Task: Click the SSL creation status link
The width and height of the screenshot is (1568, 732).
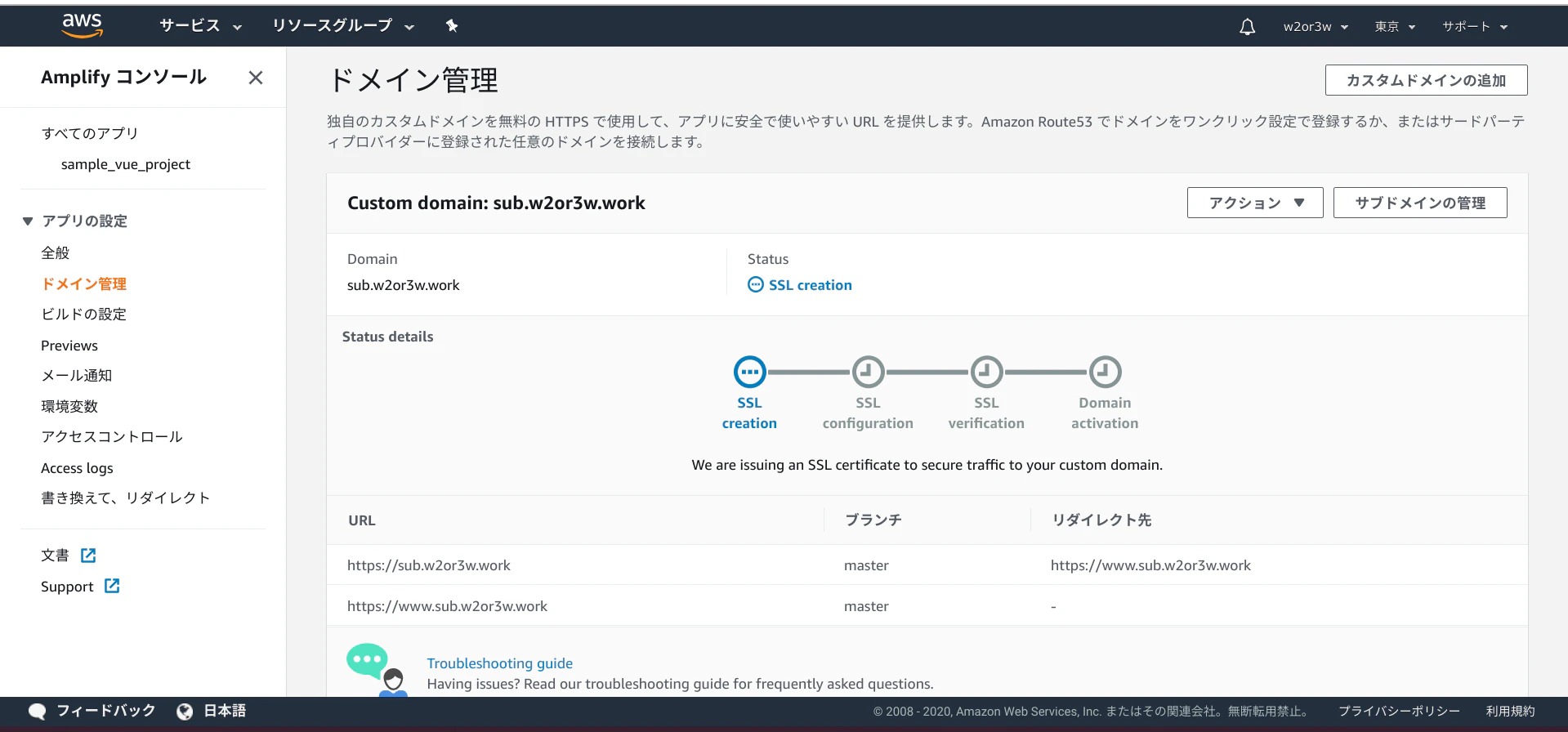Action: [x=811, y=285]
